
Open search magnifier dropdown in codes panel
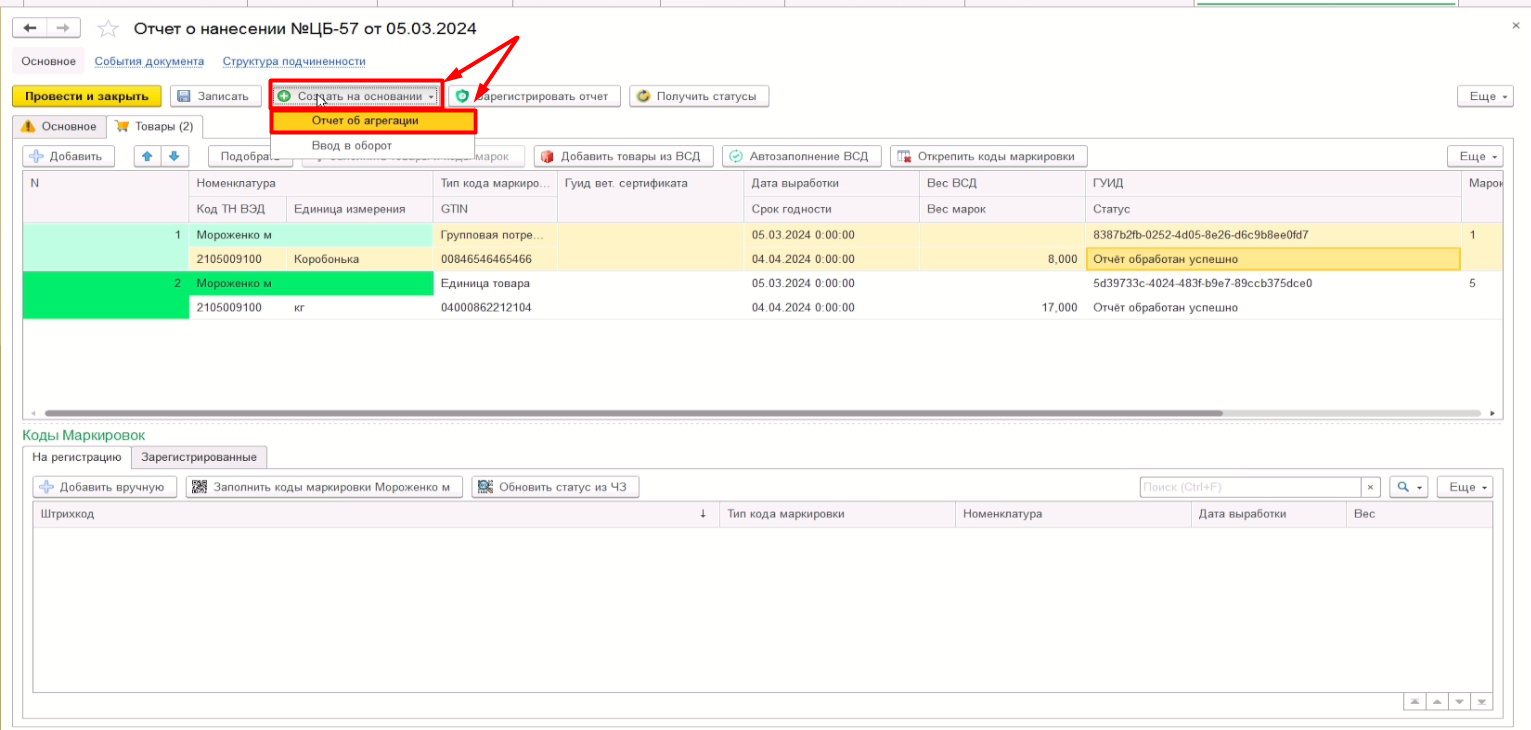pyautogui.click(x=1410, y=487)
